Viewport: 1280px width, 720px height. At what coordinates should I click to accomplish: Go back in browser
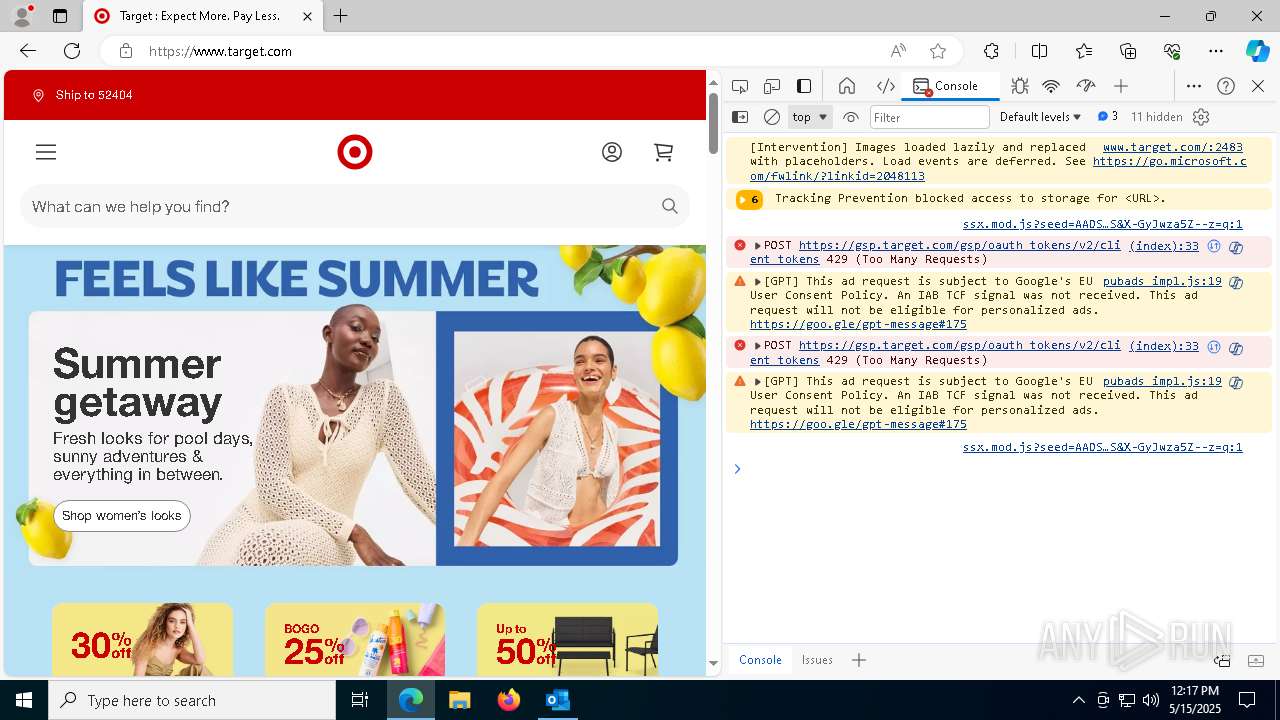(28, 51)
